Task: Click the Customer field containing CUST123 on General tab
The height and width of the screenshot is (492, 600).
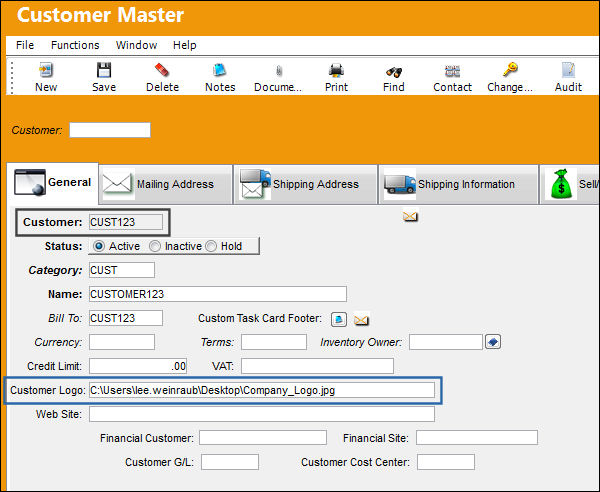Action: coord(126,222)
